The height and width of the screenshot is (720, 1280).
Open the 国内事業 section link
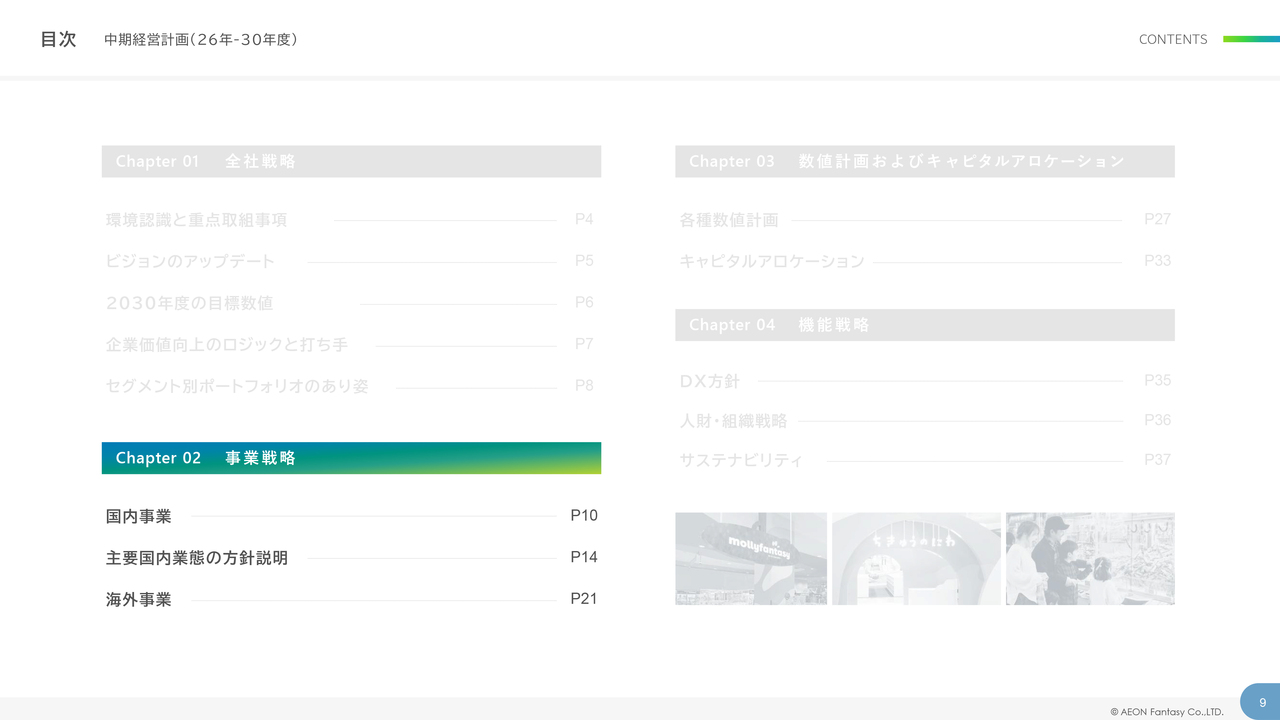(x=139, y=516)
